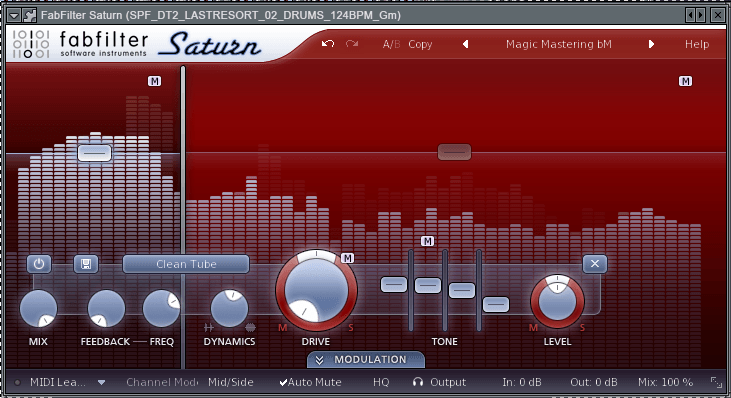Open Clean Tube distortion style dropdown

point(186,264)
